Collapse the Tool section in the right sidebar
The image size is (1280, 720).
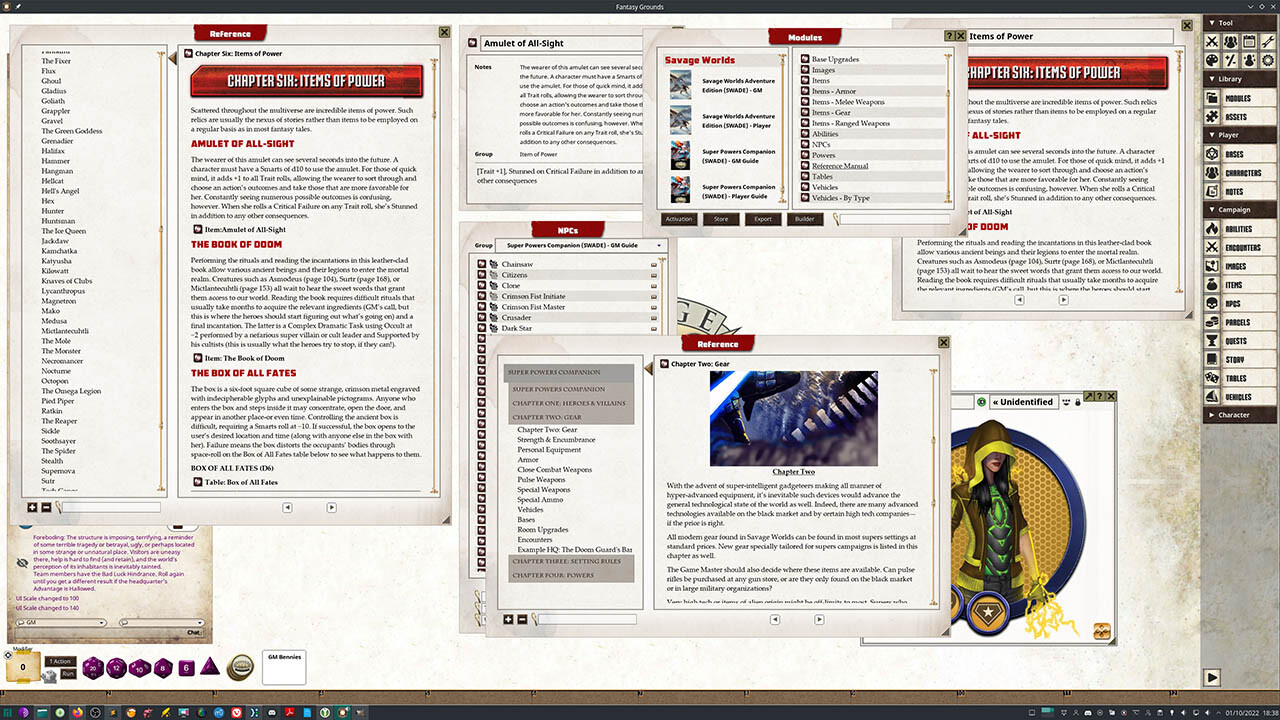[1214, 22]
